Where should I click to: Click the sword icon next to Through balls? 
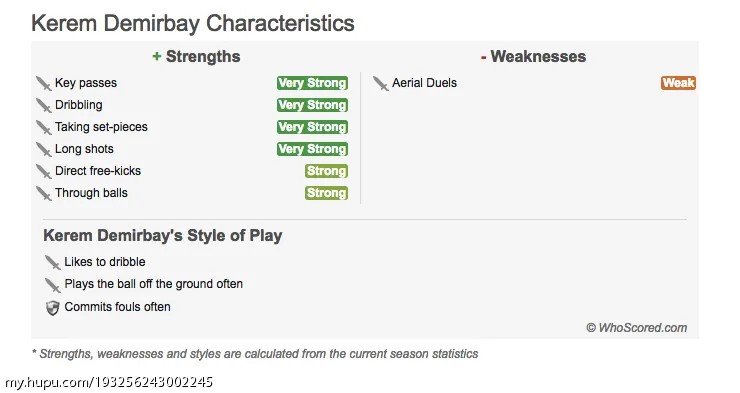[43, 193]
